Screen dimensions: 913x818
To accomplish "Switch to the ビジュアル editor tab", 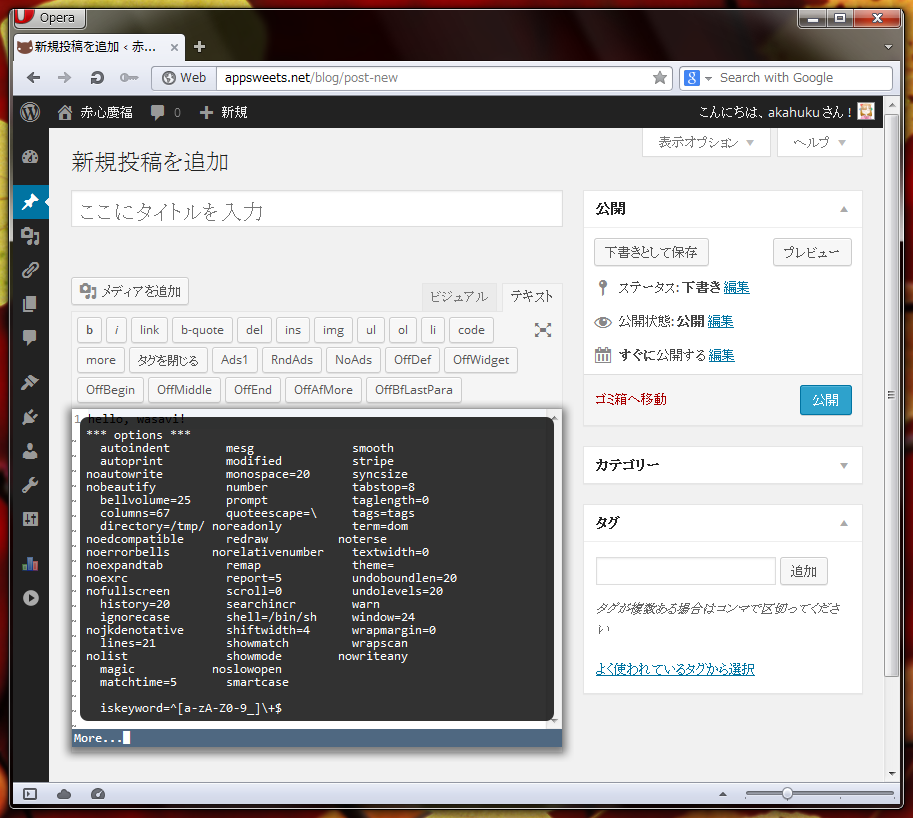I will 459,296.
